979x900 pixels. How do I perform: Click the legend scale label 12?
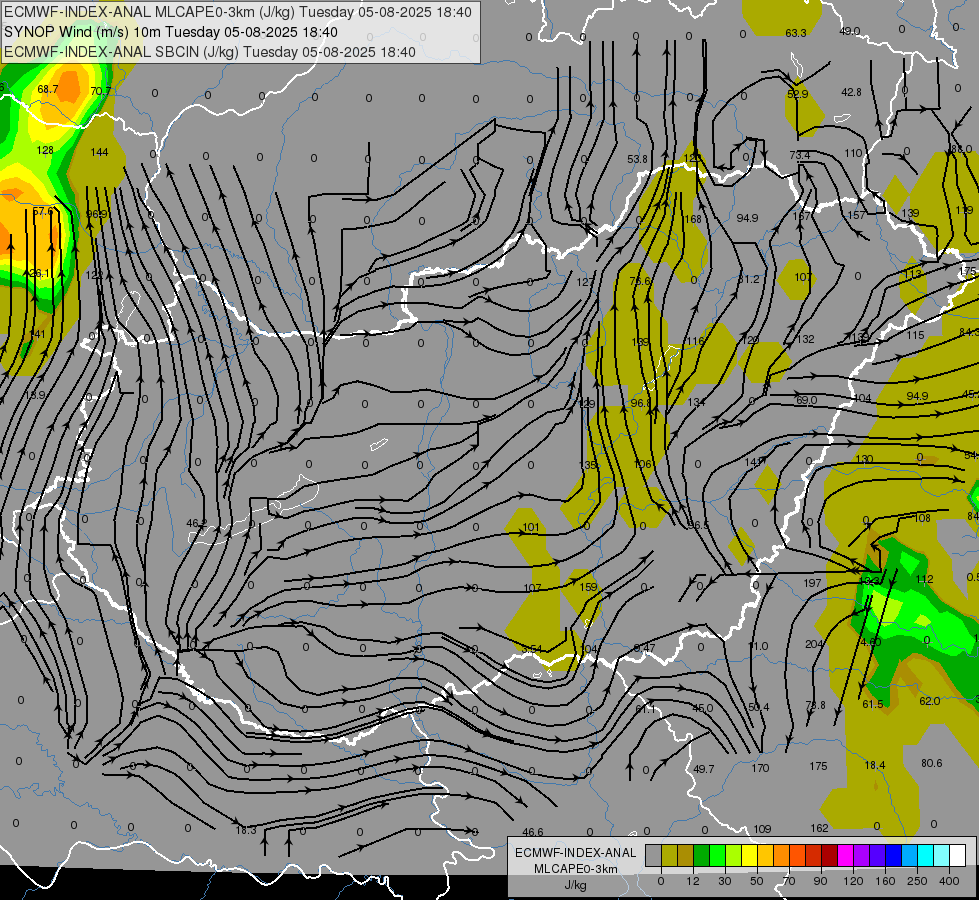[x=693, y=881]
